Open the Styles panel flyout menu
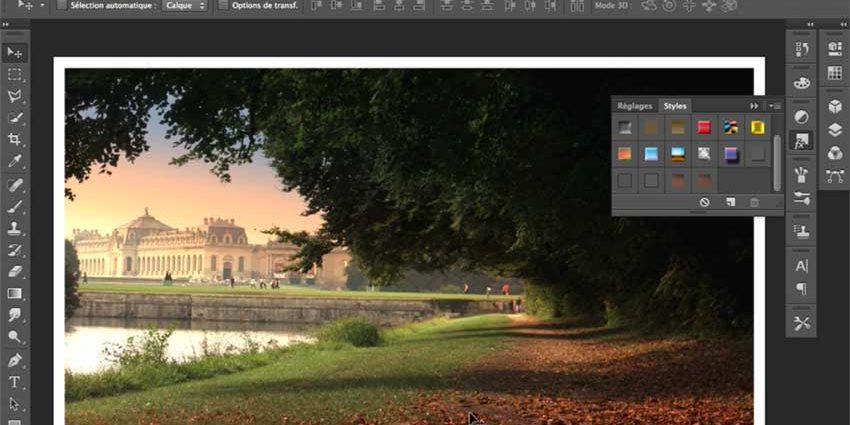850x425 pixels. tap(774, 106)
